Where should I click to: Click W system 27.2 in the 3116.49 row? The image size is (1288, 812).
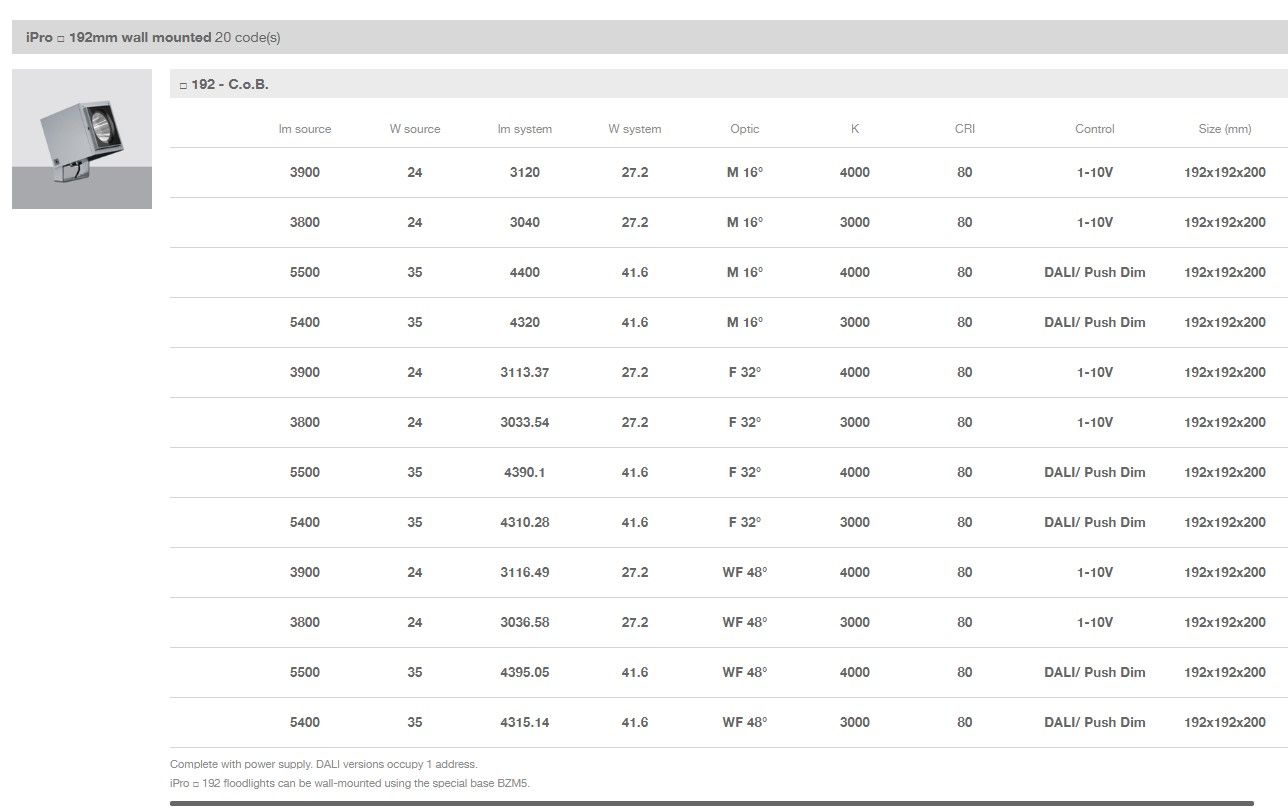[x=635, y=572]
